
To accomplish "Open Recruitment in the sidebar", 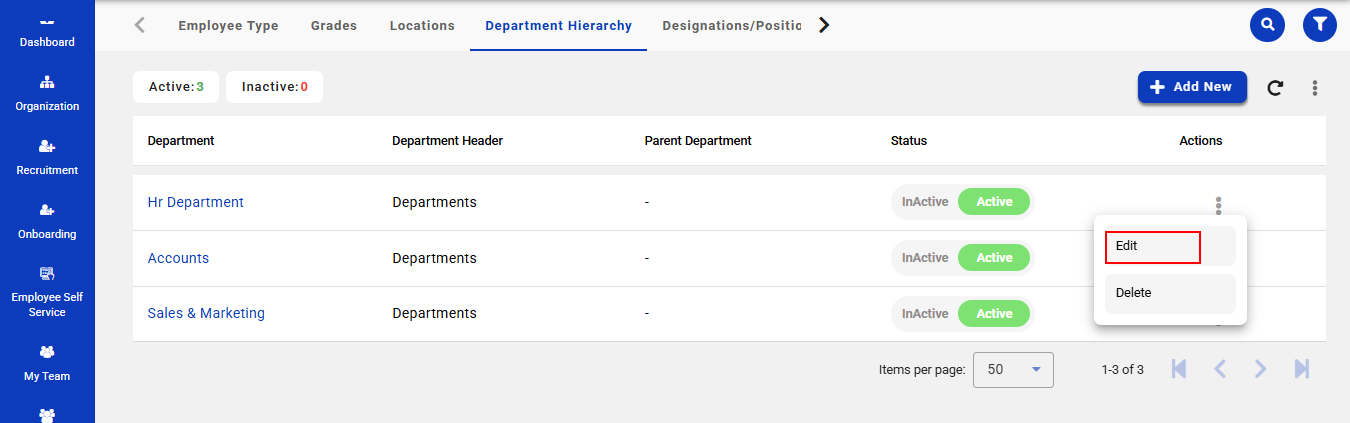I will 47,157.
